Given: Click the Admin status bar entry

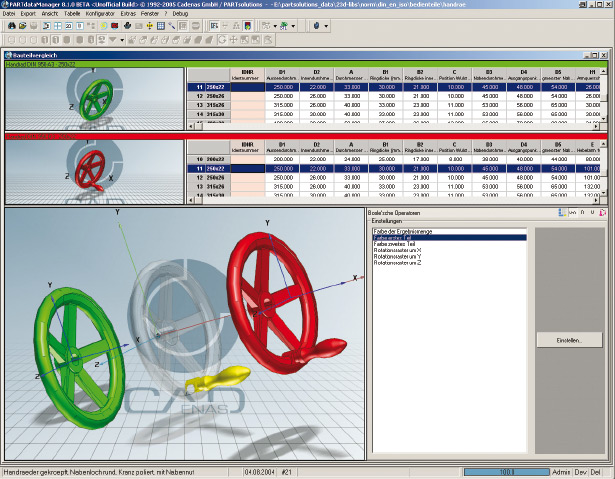Looking at the screenshot, I should (561, 472).
